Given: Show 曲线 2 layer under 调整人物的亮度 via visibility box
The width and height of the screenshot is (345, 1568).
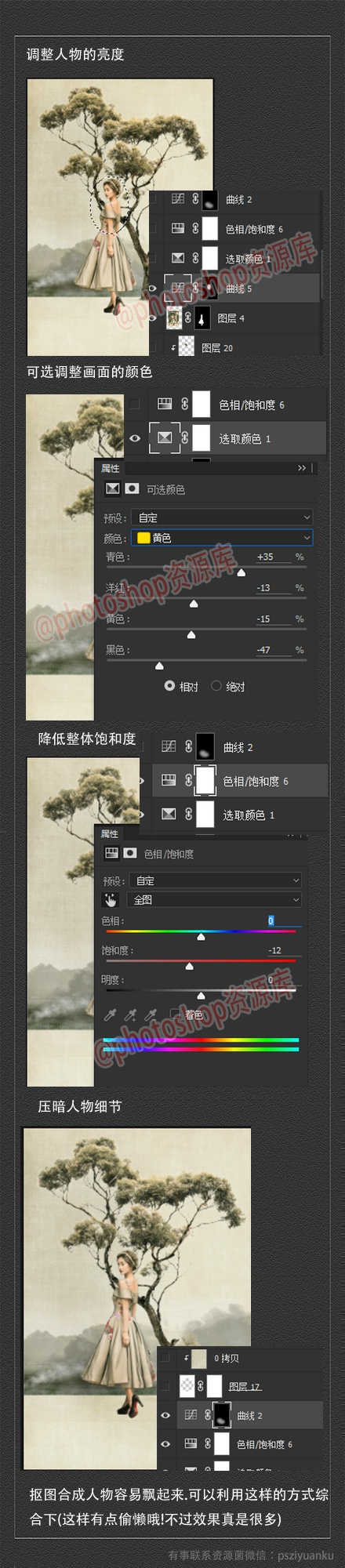Looking at the screenshot, I should coord(154,199).
